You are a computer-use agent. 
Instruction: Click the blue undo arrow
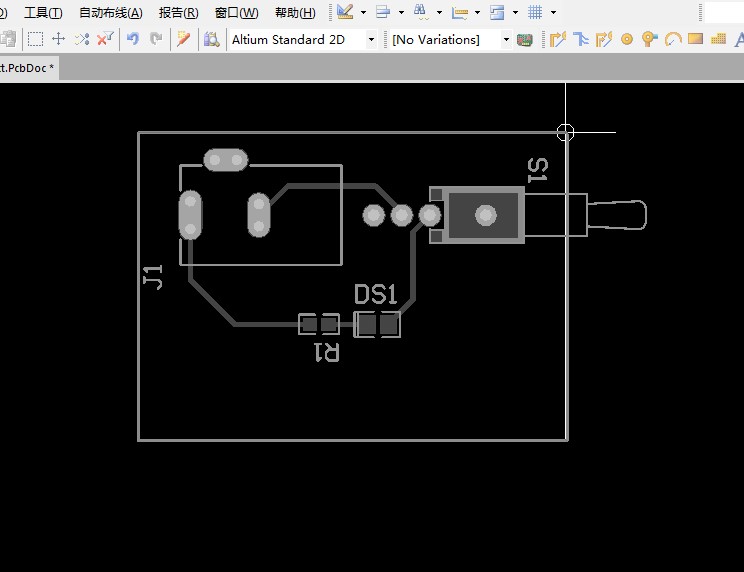point(133,39)
